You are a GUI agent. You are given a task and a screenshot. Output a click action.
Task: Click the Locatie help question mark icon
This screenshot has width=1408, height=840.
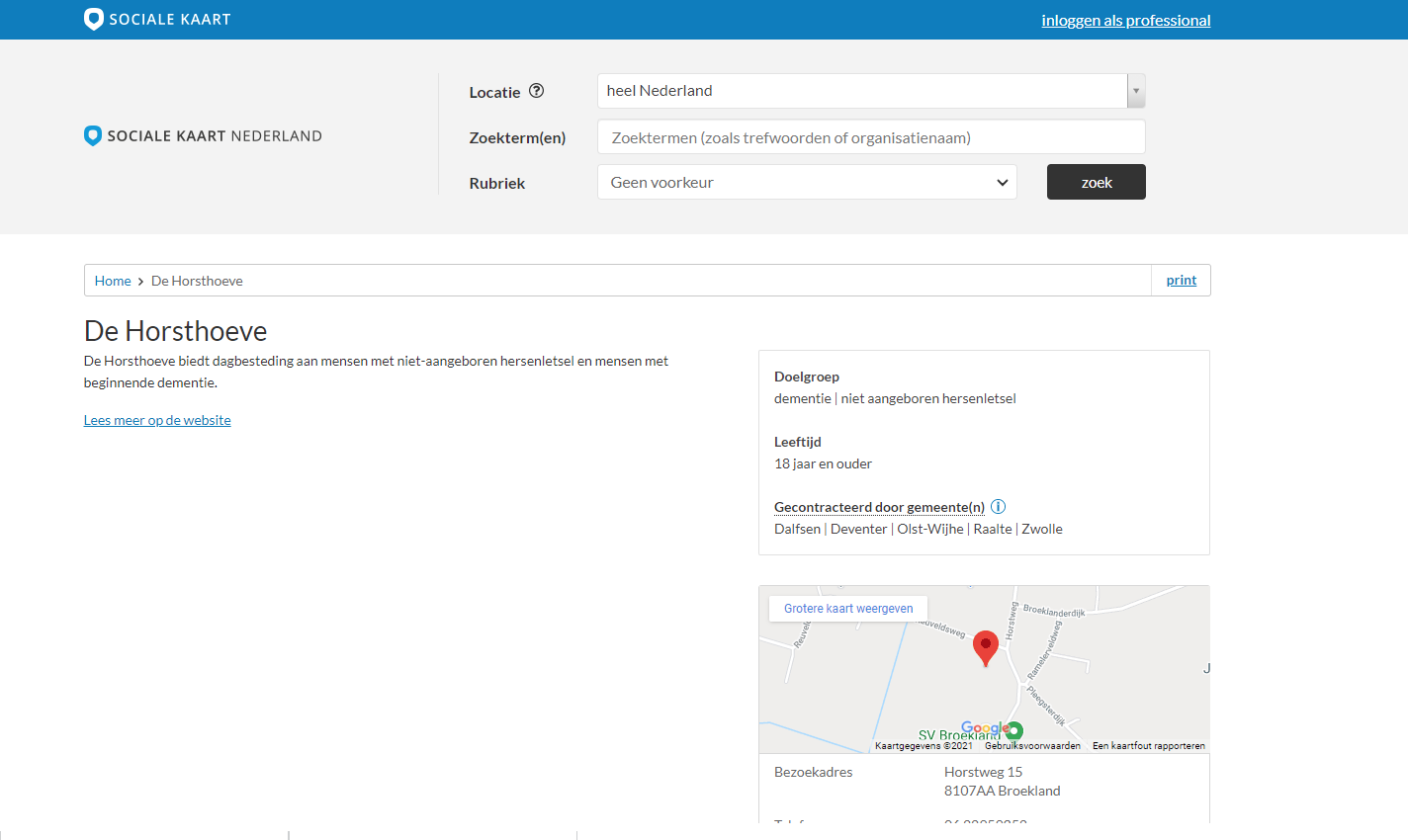[536, 91]
